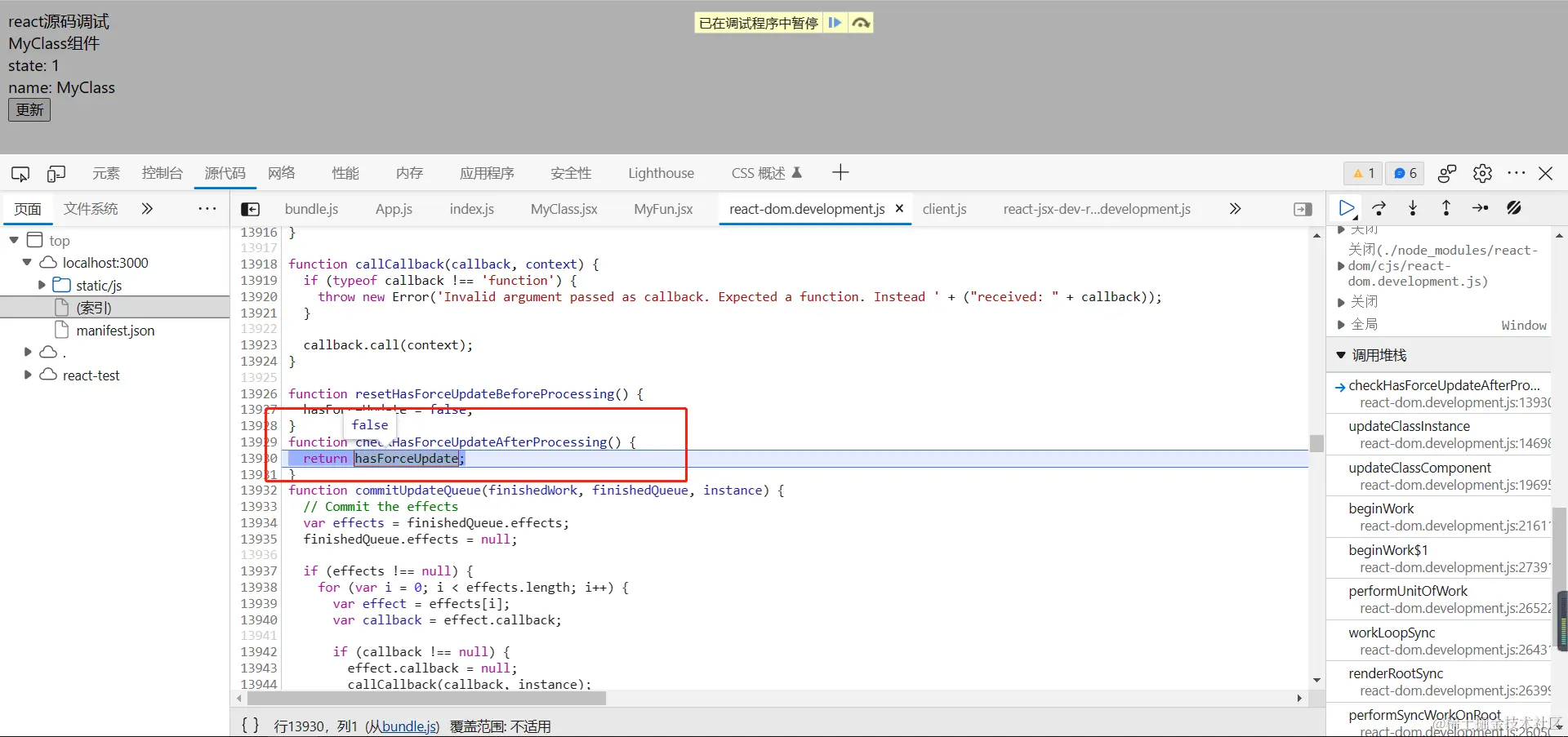Select the 页面 navigator tab

(28, 209)
